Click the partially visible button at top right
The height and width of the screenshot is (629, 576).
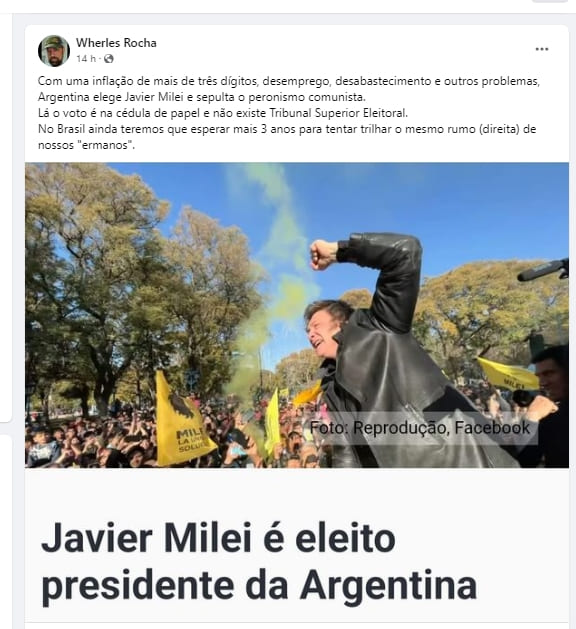[x=550, y=1]
